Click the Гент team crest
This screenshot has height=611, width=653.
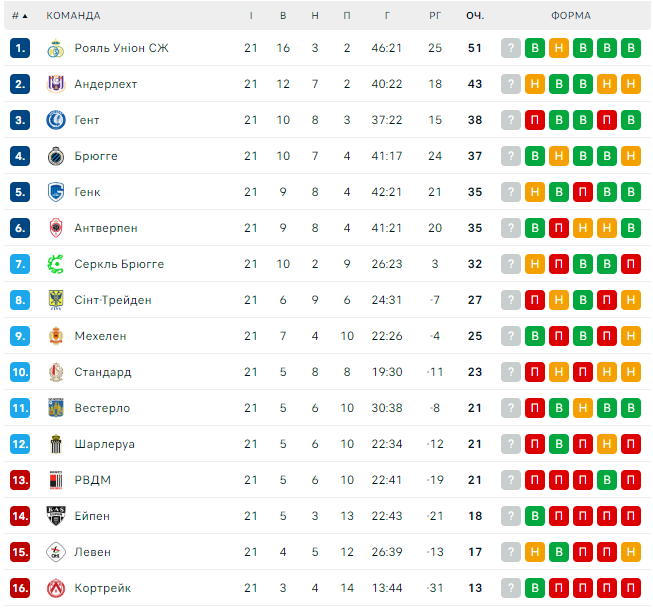[55, 120]
